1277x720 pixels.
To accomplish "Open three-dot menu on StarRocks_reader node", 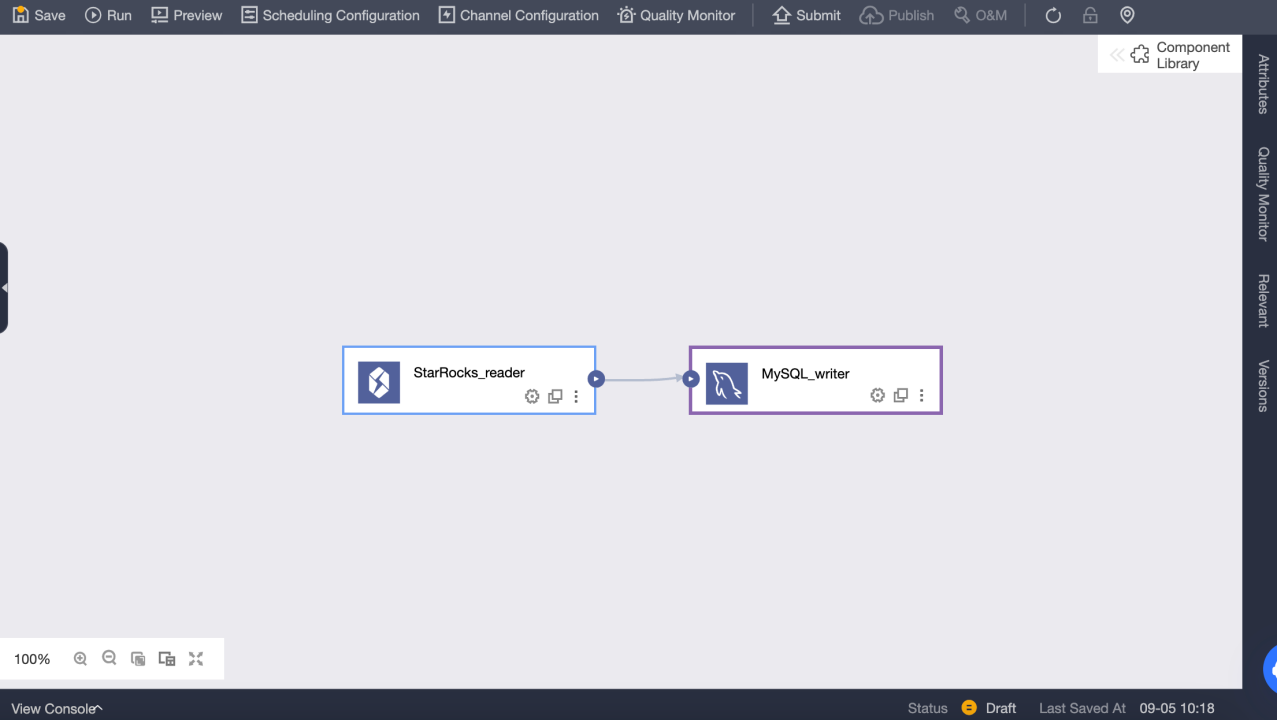I will point(576,396).
